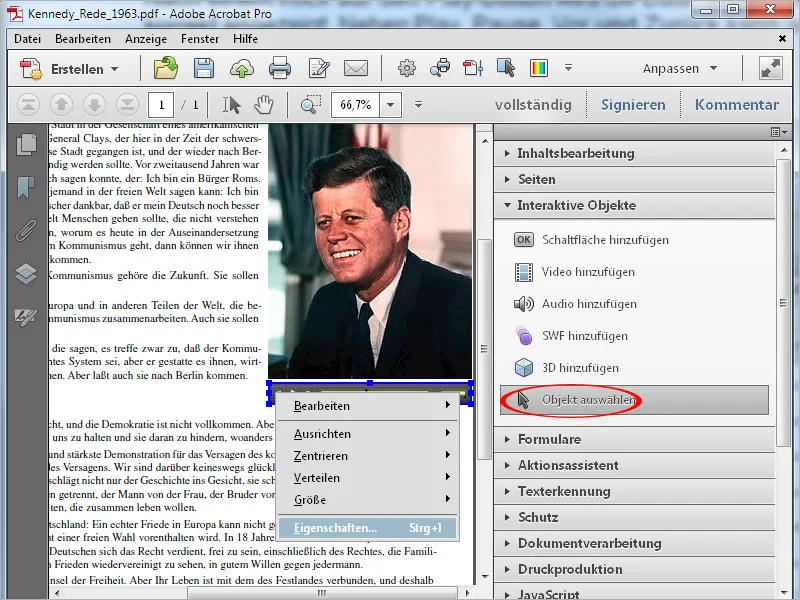This screenshot has height=600, width=800.
Task: Open navigation toolbar overflow arrow after zoom
Action: click(418, 105)
